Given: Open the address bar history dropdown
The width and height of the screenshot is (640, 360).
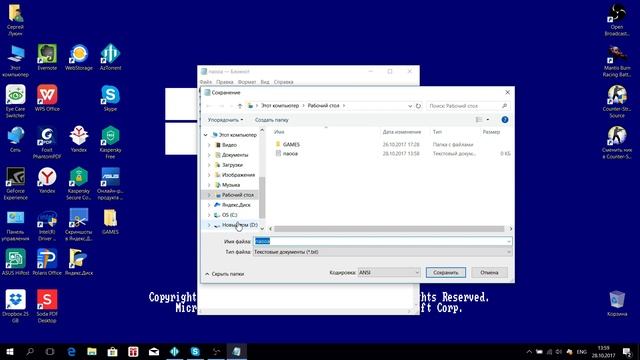Looking at the screenshot, I should pos(410,106).
